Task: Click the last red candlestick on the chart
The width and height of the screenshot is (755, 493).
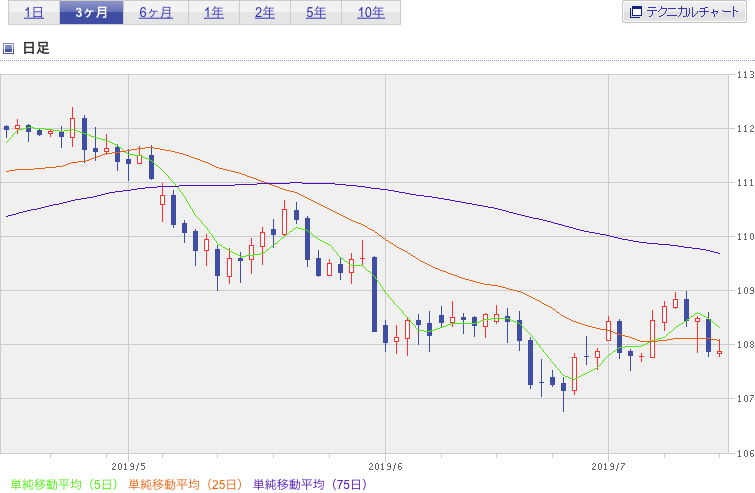Action: point(719,350)
